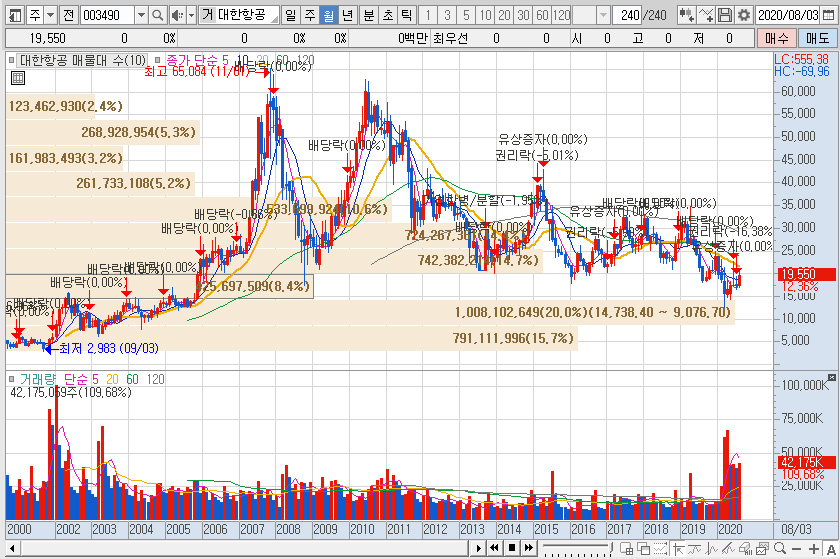Image resolution: width=840 pixels, height=559 pixels.
Task: Stop chart replay
Action: click(512, 548)
